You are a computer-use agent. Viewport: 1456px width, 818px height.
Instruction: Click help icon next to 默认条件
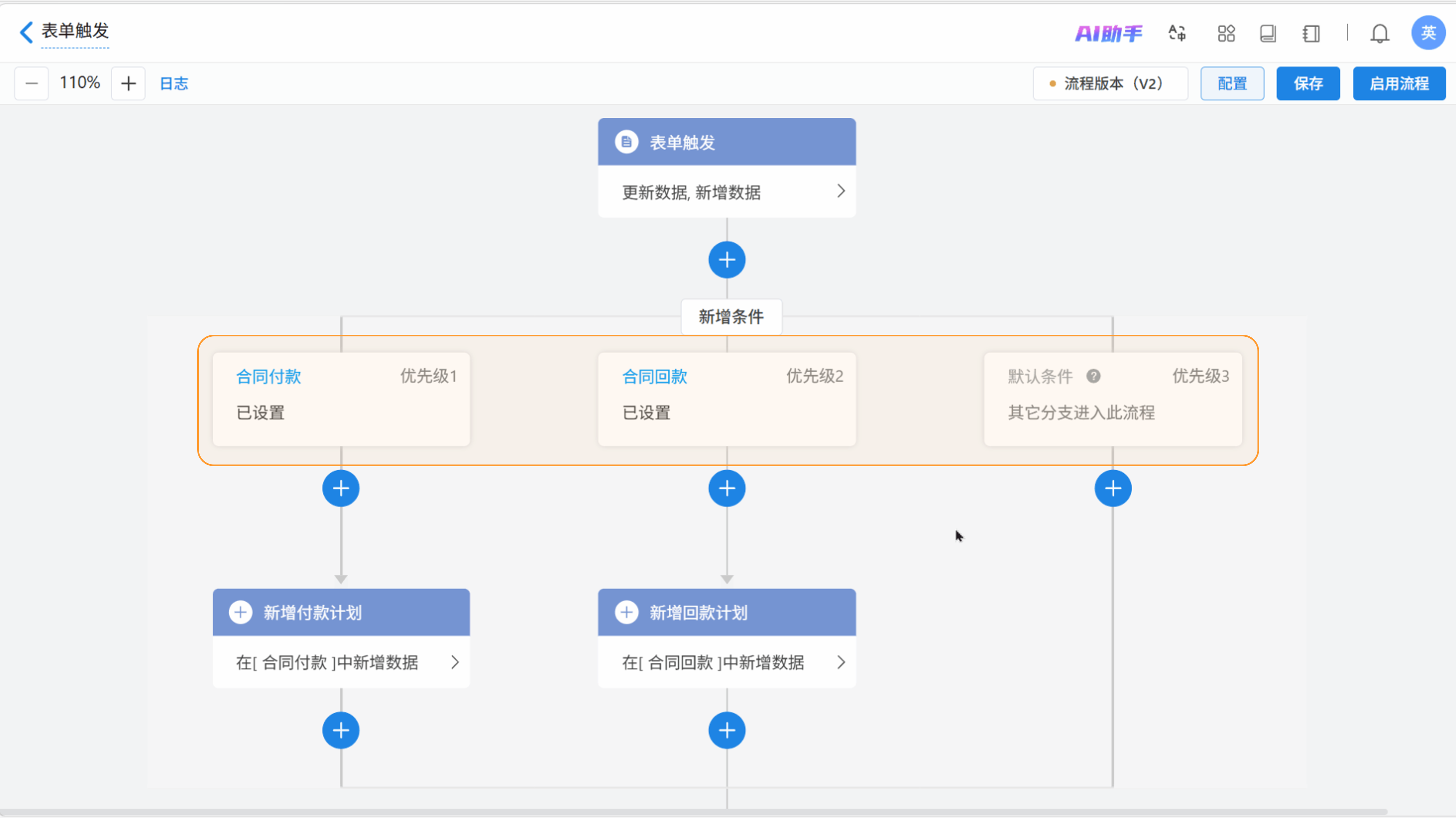click(x=1093, y=377)
